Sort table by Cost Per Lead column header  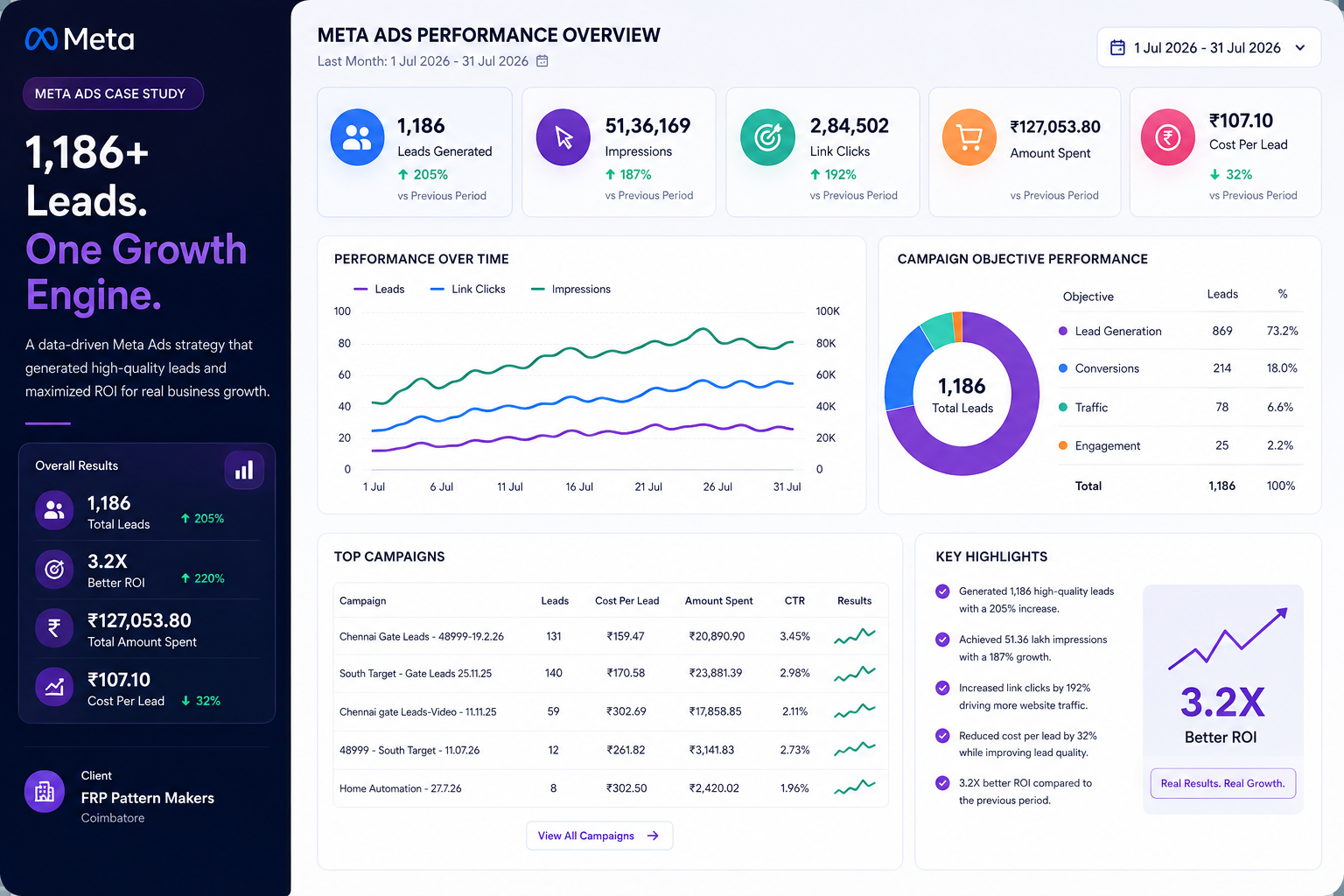coord(627,600)
